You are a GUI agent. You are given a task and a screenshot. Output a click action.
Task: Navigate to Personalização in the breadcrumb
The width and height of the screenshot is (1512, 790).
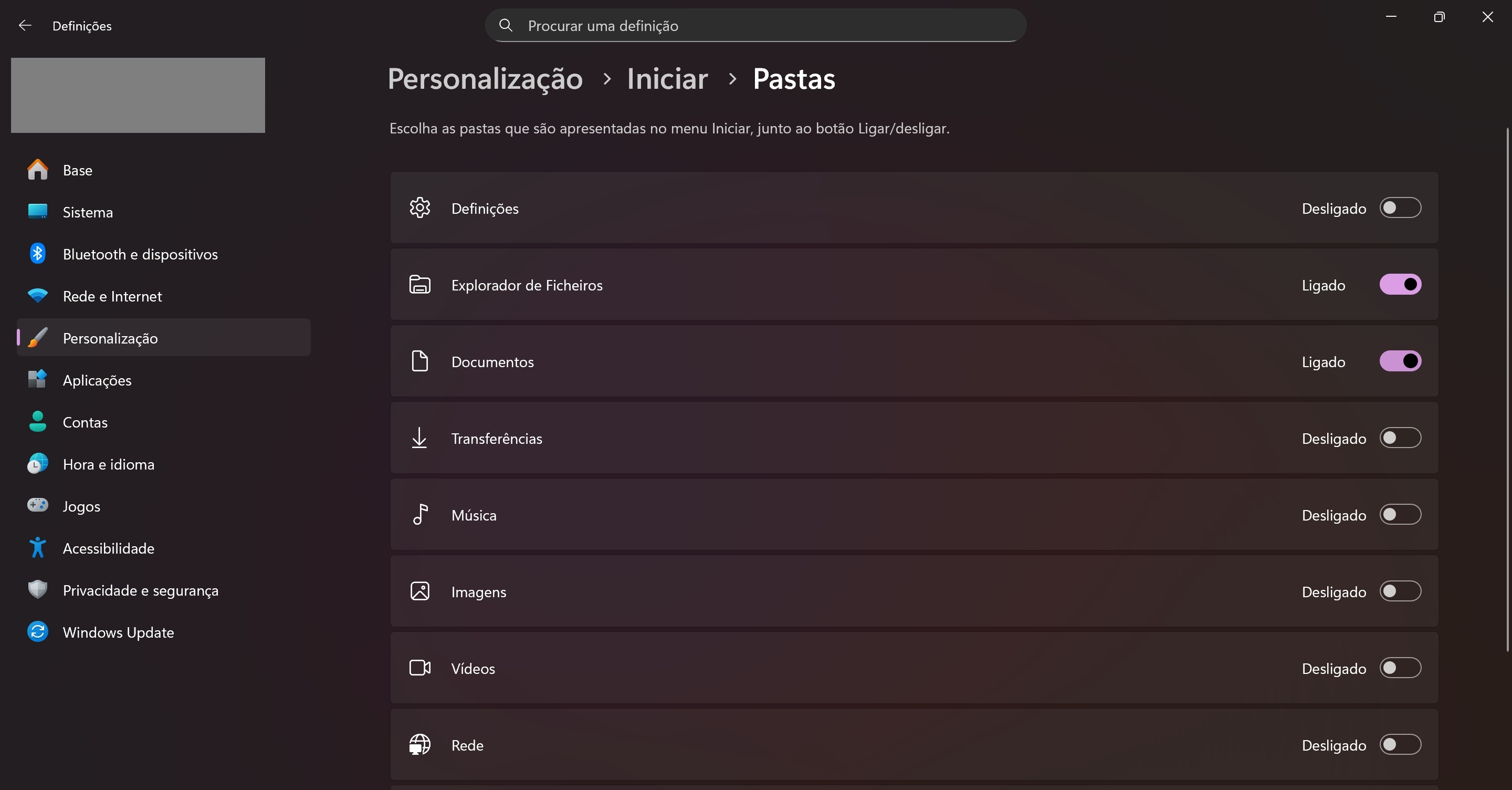coord(485,79)
